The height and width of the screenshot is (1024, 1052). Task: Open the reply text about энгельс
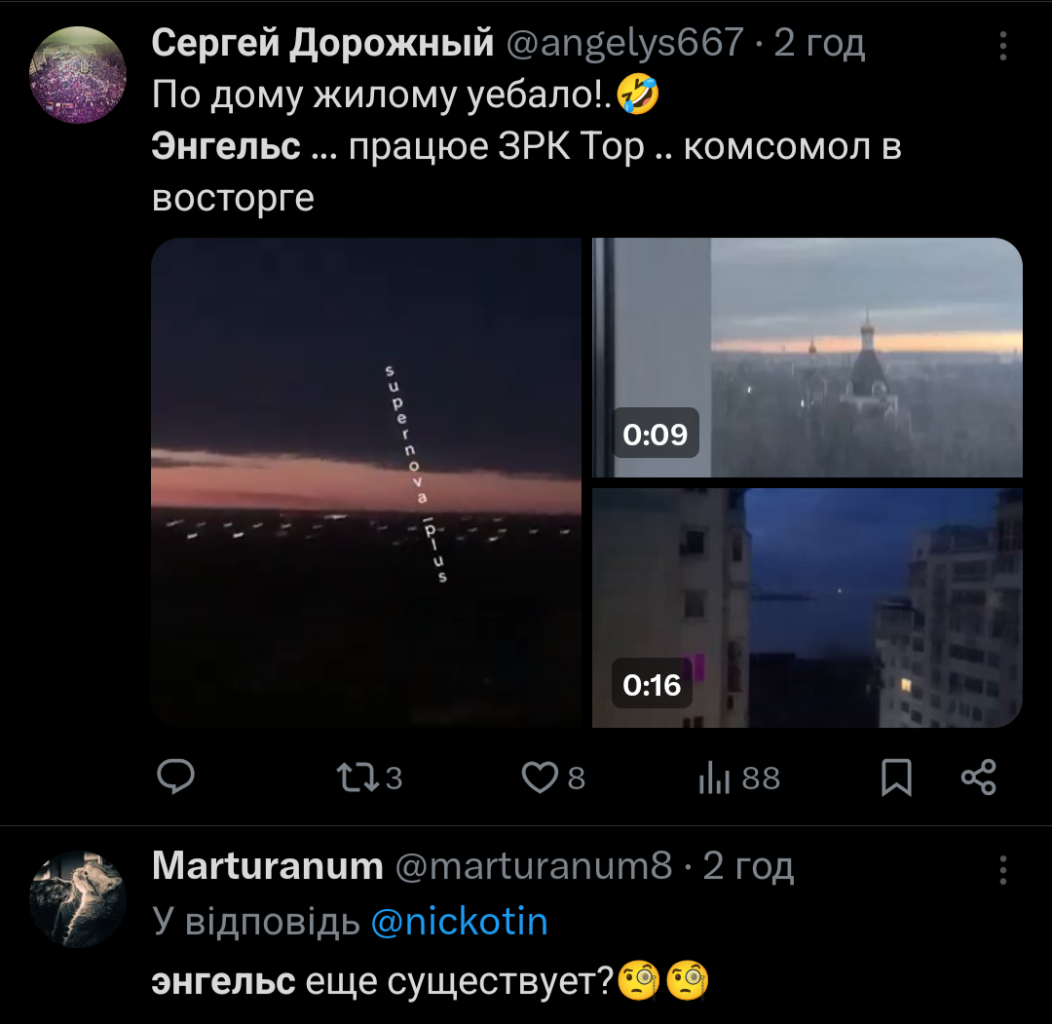430,982
